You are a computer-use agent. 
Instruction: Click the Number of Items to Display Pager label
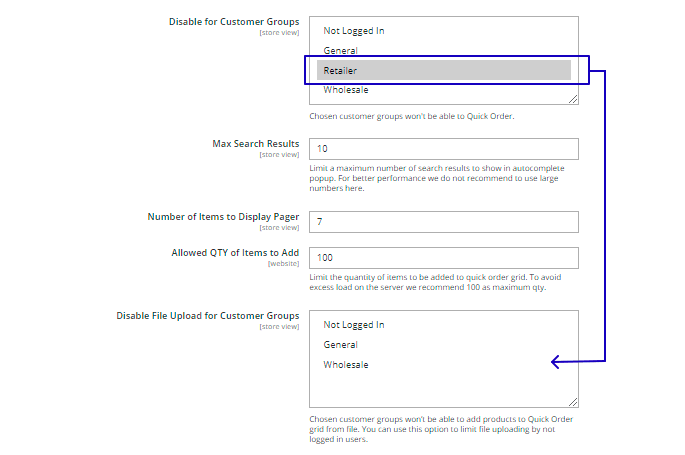coord(223,217)
